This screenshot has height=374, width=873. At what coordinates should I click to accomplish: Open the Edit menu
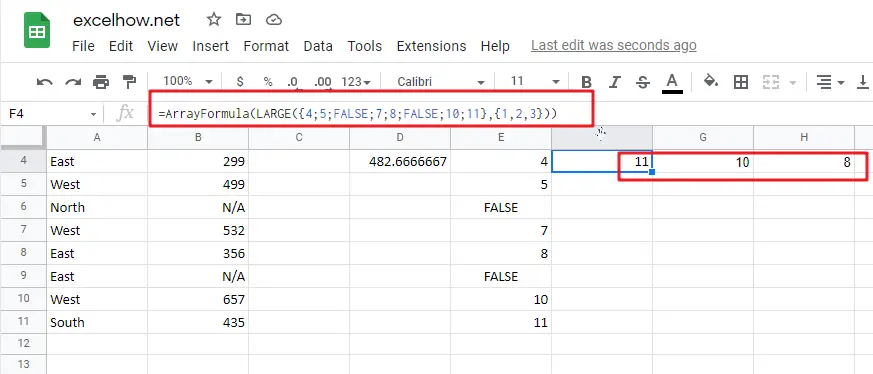click(121, 46)
